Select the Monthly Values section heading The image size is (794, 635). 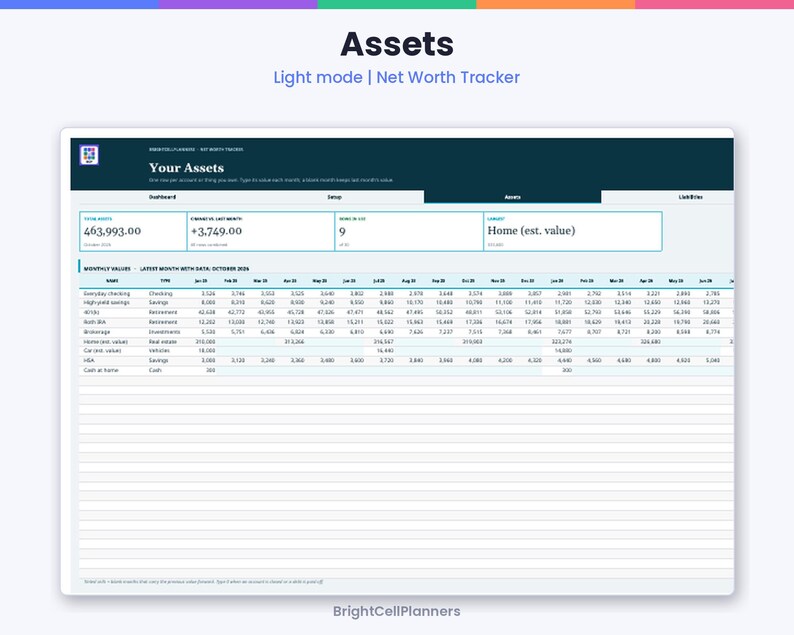click(166, 268)
